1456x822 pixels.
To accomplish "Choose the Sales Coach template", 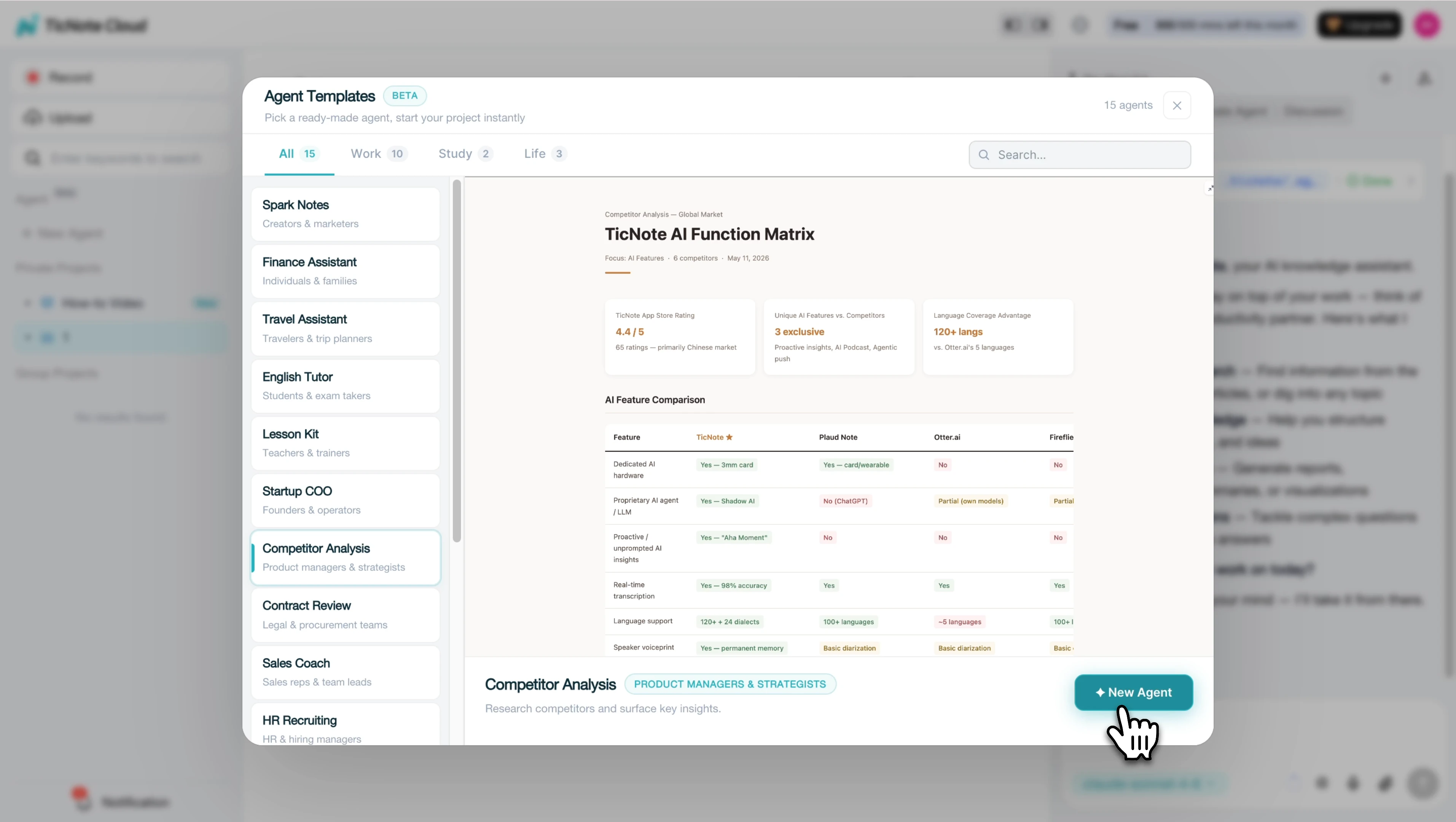I will (345, 672).
